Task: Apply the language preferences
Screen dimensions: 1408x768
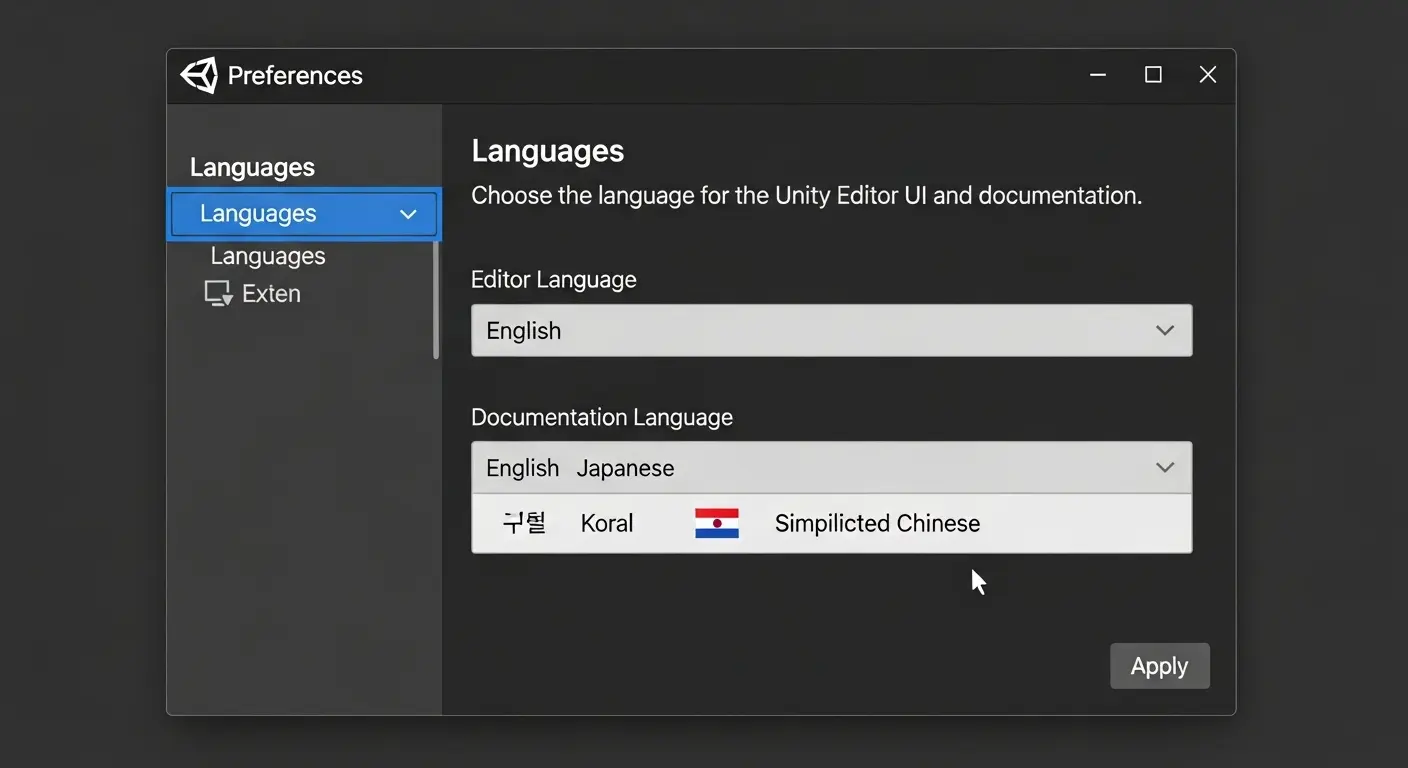Action: (1159, 665)
